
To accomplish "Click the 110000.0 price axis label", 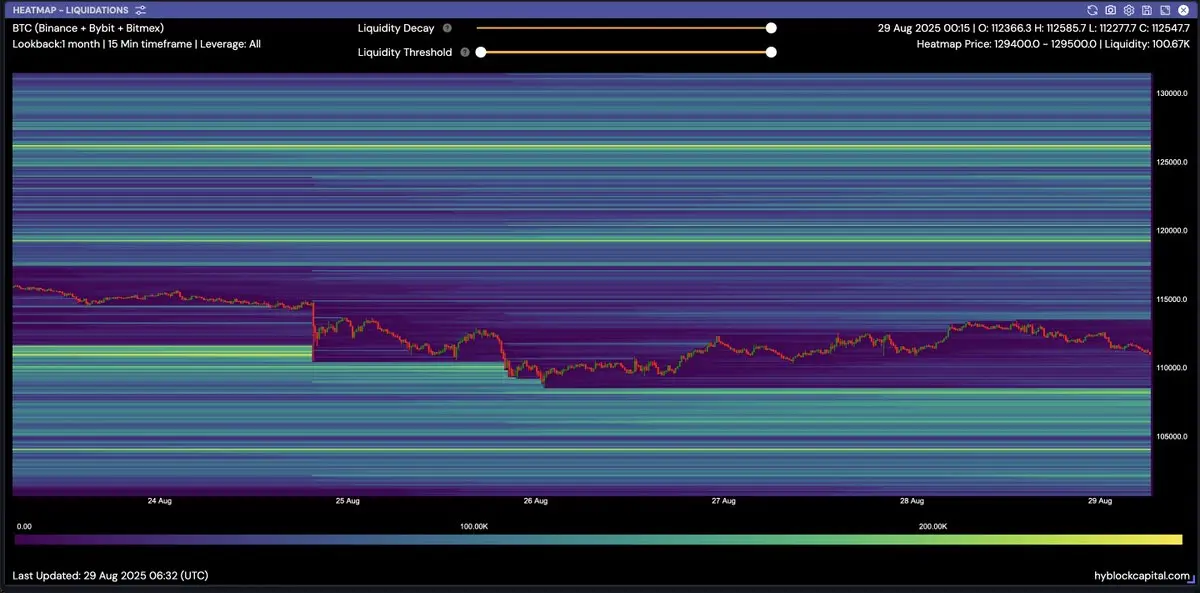I will (x=1171, y=368).
